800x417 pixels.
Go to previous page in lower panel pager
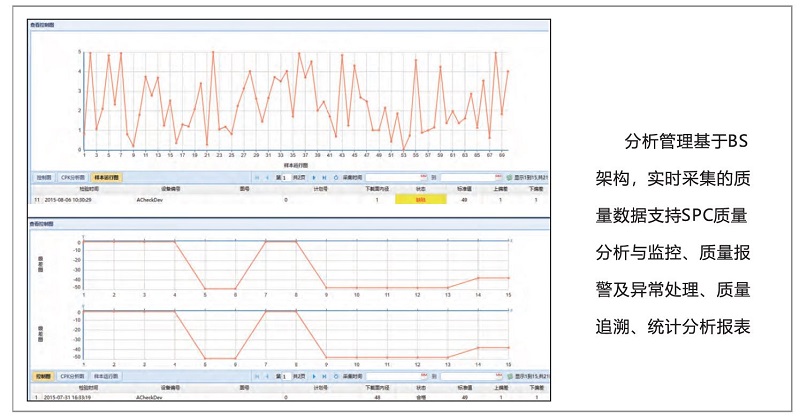267,376
